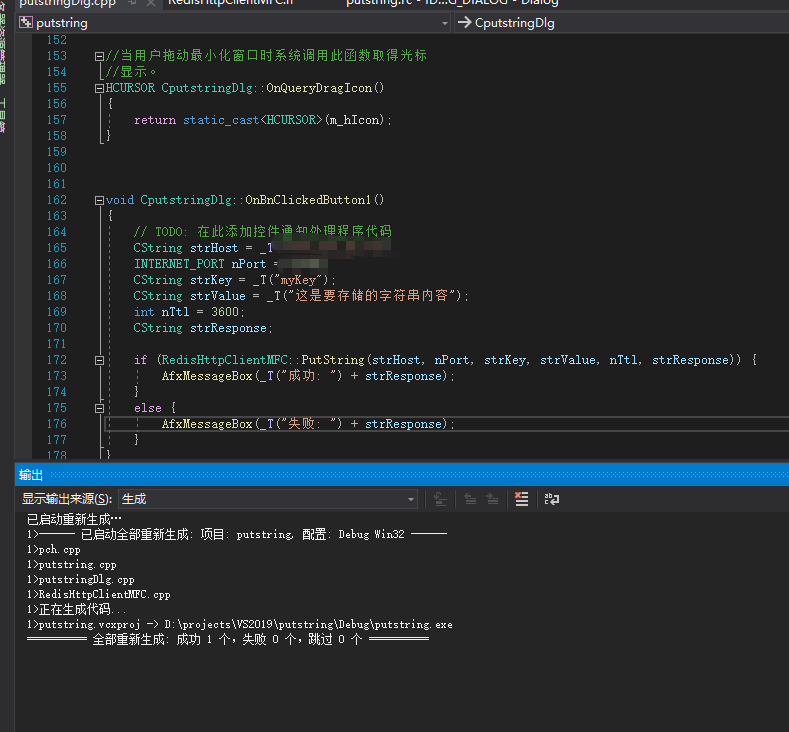
Task: Go to the next output message
Action: 492,499
